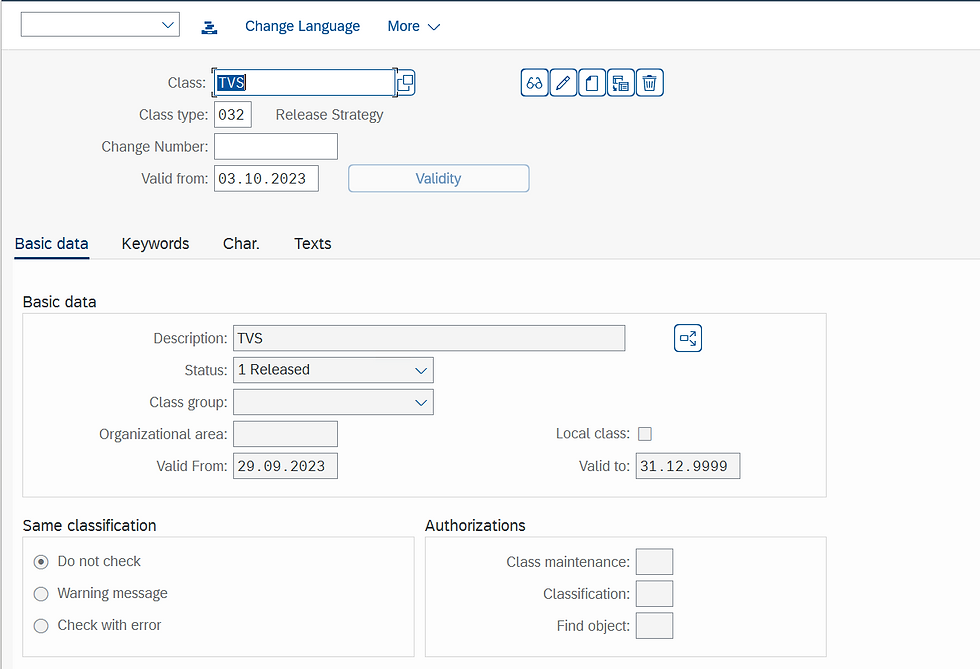Image resolution: width=980 pixels, height=669 pixels.
Task: Click Change Language
Action: [x=302, y=26]
